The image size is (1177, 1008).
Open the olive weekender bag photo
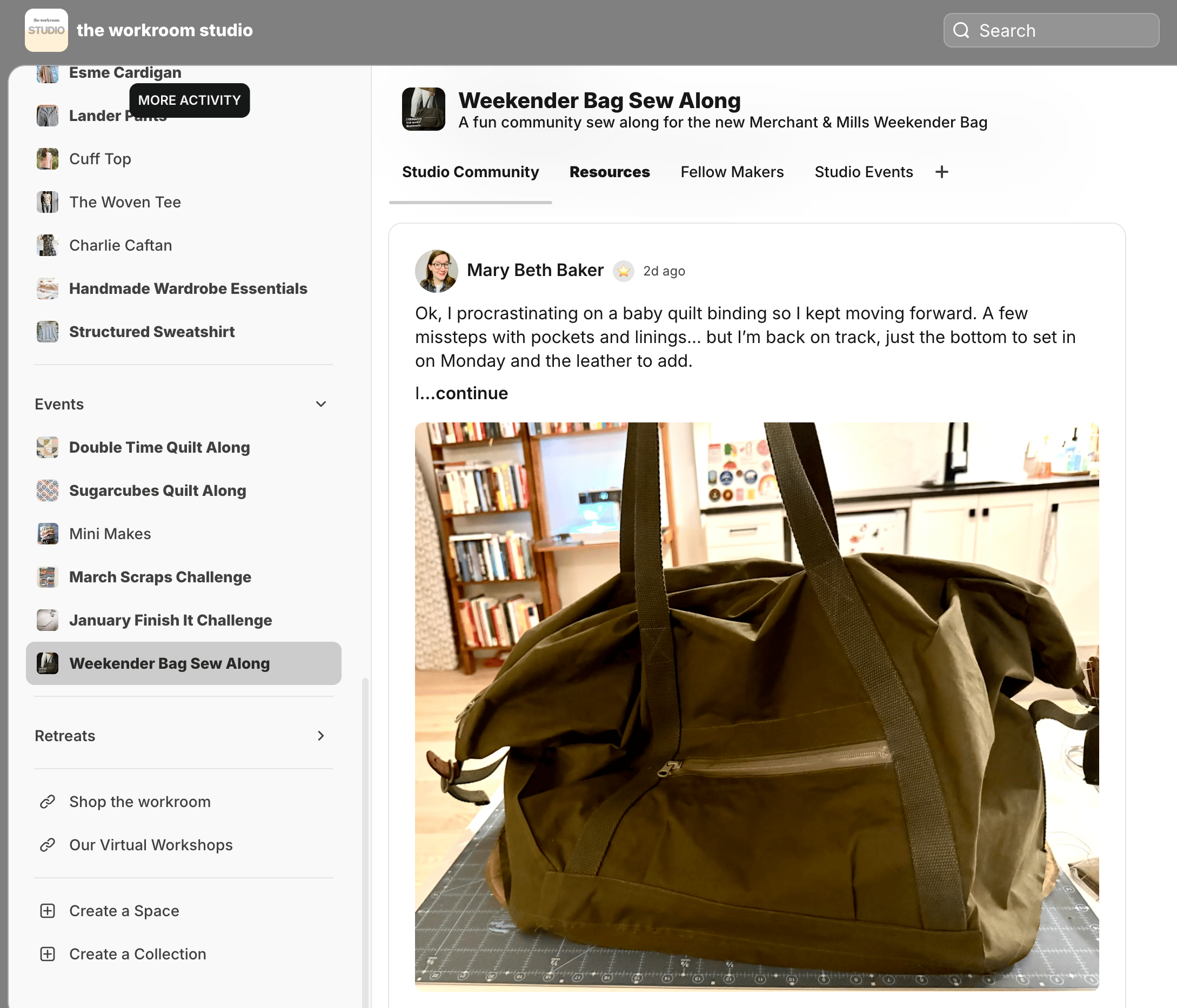pyautogui.click(x=756, y=707)
